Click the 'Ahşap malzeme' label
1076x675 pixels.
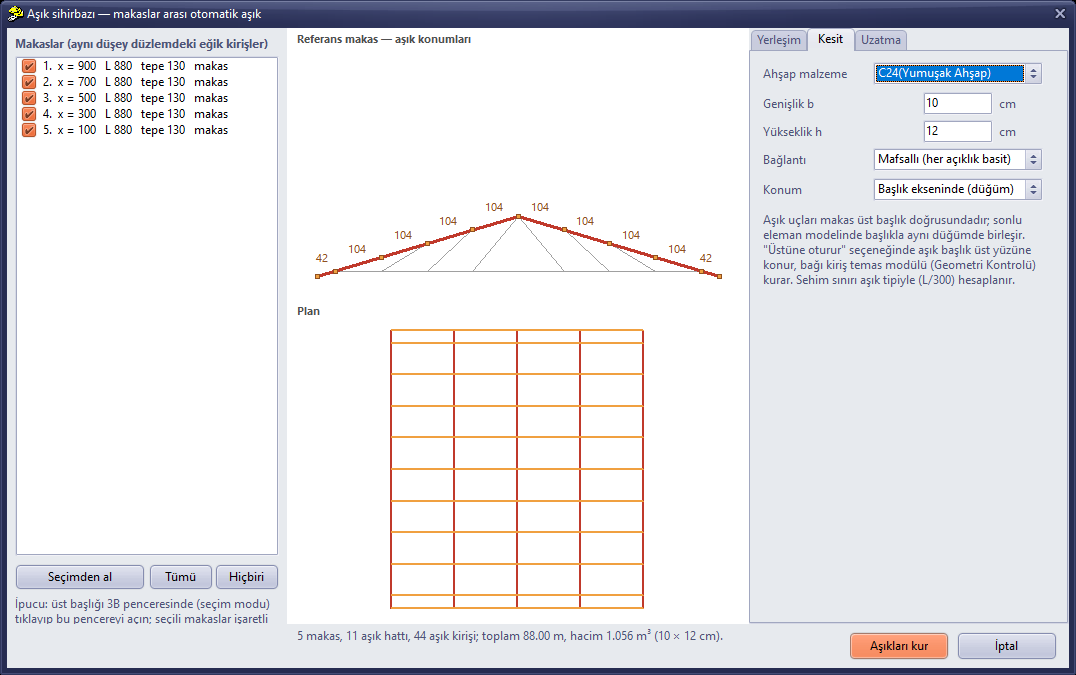point(805,74)
